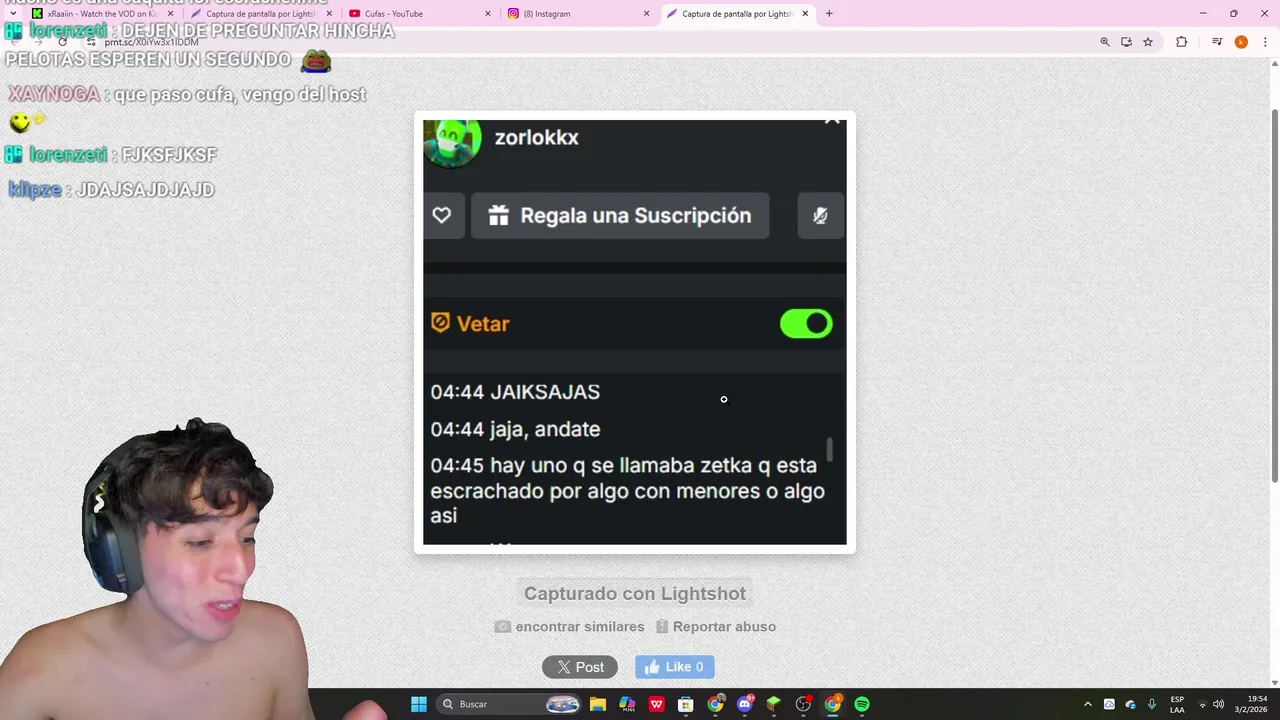Open Spotify from the taskbar
Viewport: 1280px width, 720px height.
coord(862,704)
